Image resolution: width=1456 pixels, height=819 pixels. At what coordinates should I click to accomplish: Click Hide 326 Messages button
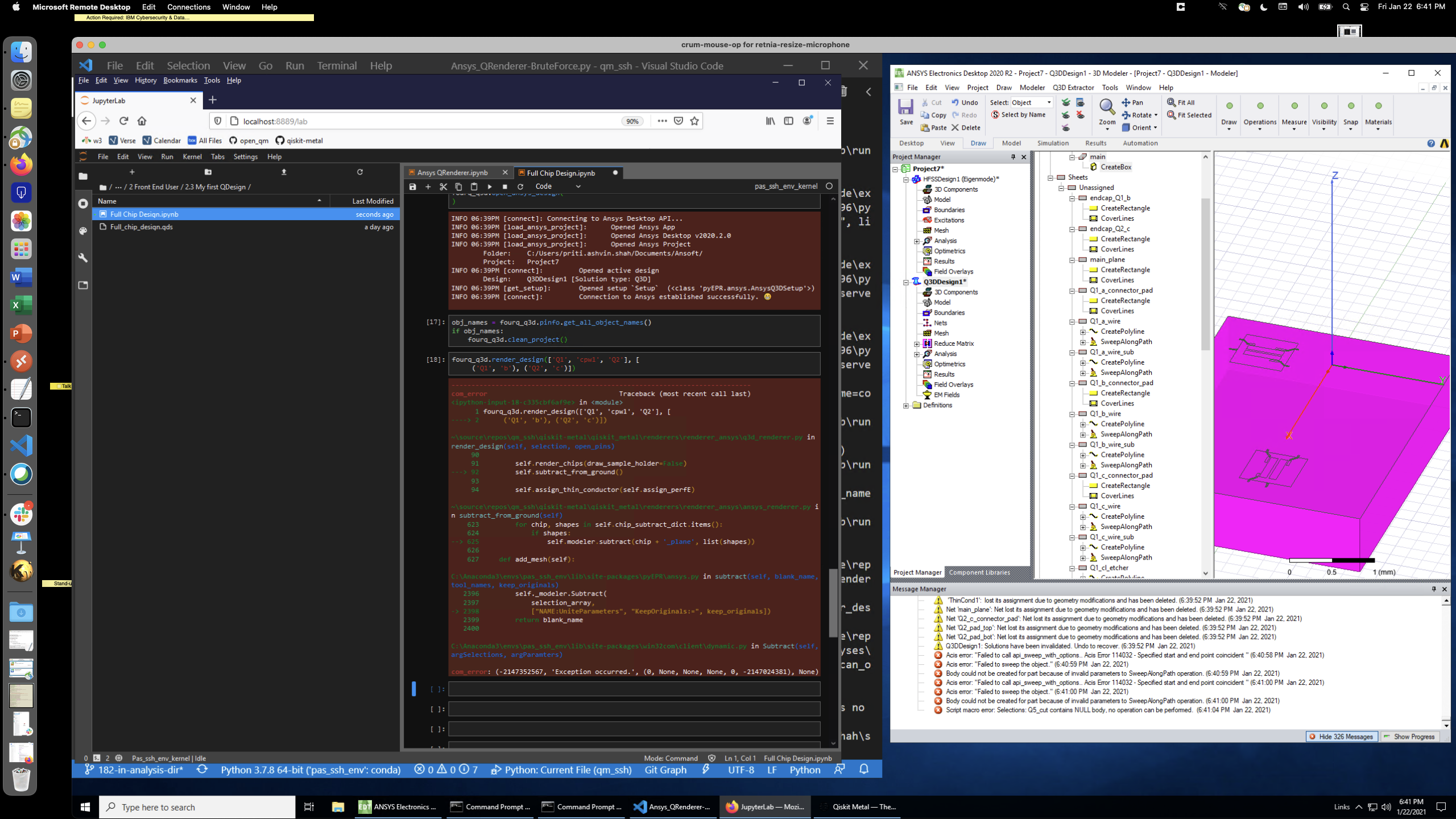pyautogui.click(x=1341, y=737)
